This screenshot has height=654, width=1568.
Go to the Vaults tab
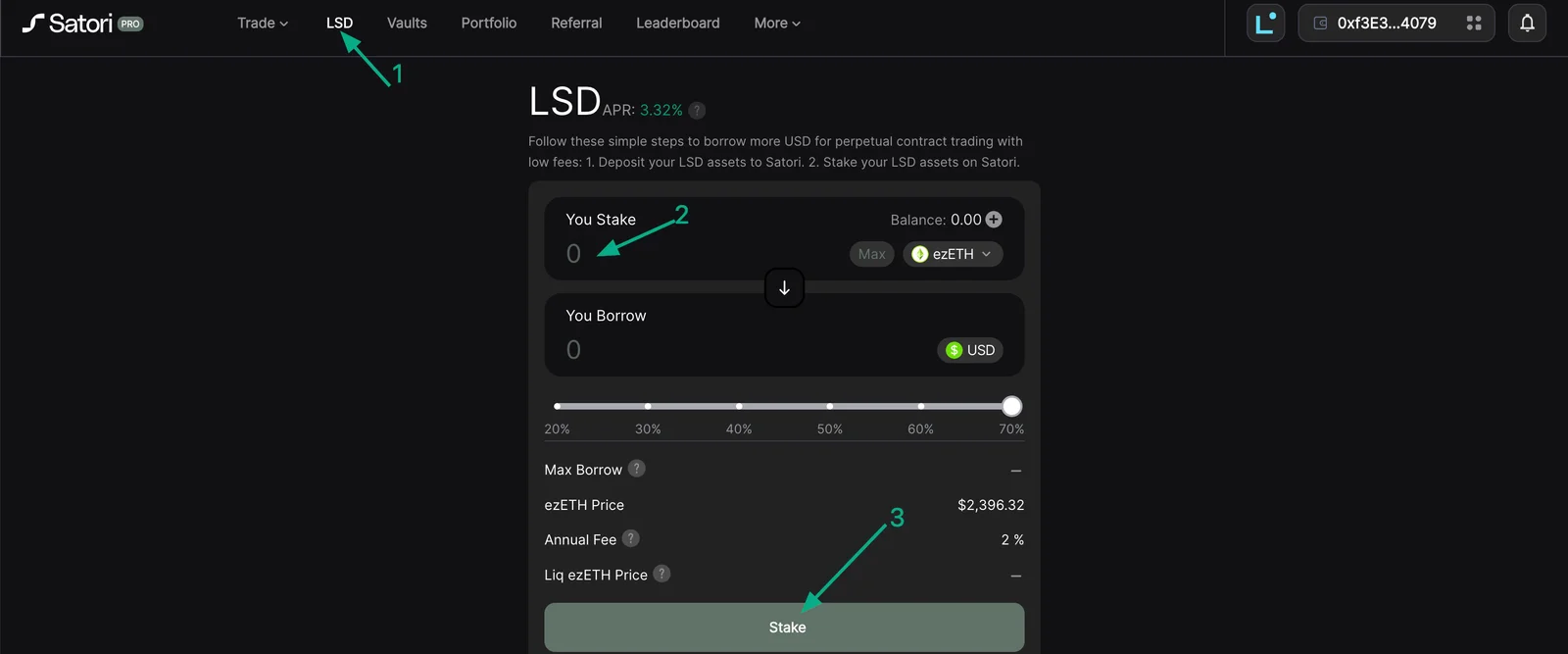point(407,23)
